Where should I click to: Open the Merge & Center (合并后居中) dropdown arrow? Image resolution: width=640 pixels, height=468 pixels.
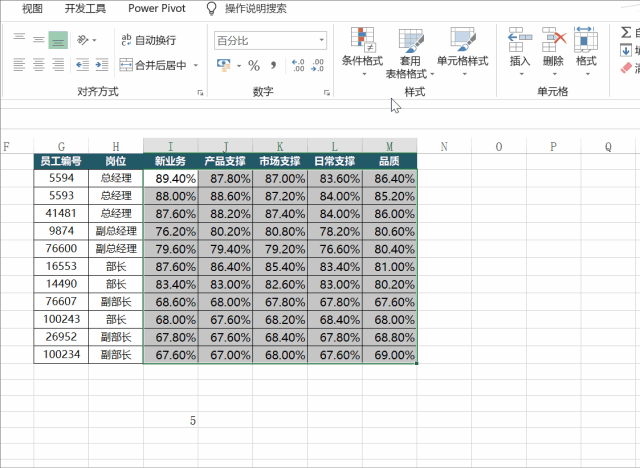click(196, 65)
